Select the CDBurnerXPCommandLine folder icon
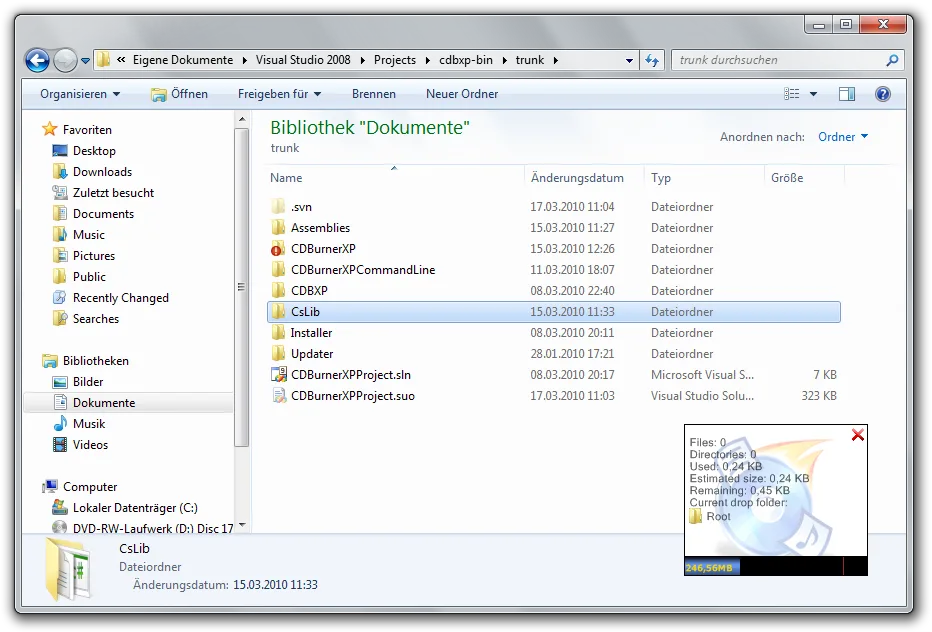 coord(278,270)
